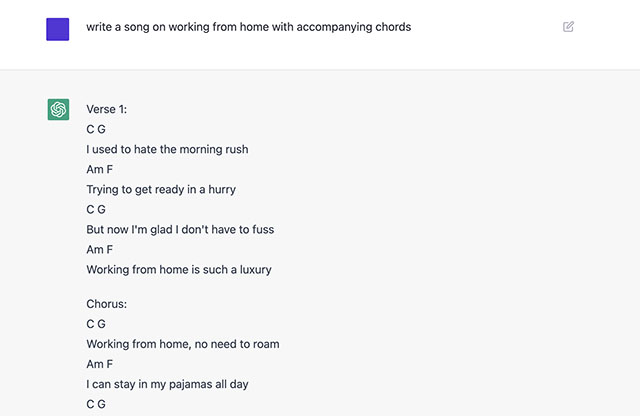Click the lyric "But now I'm glad I don't have to fuss"
Image resolution: width=640 pixels, height=416 pixels.
pos(180,229)
